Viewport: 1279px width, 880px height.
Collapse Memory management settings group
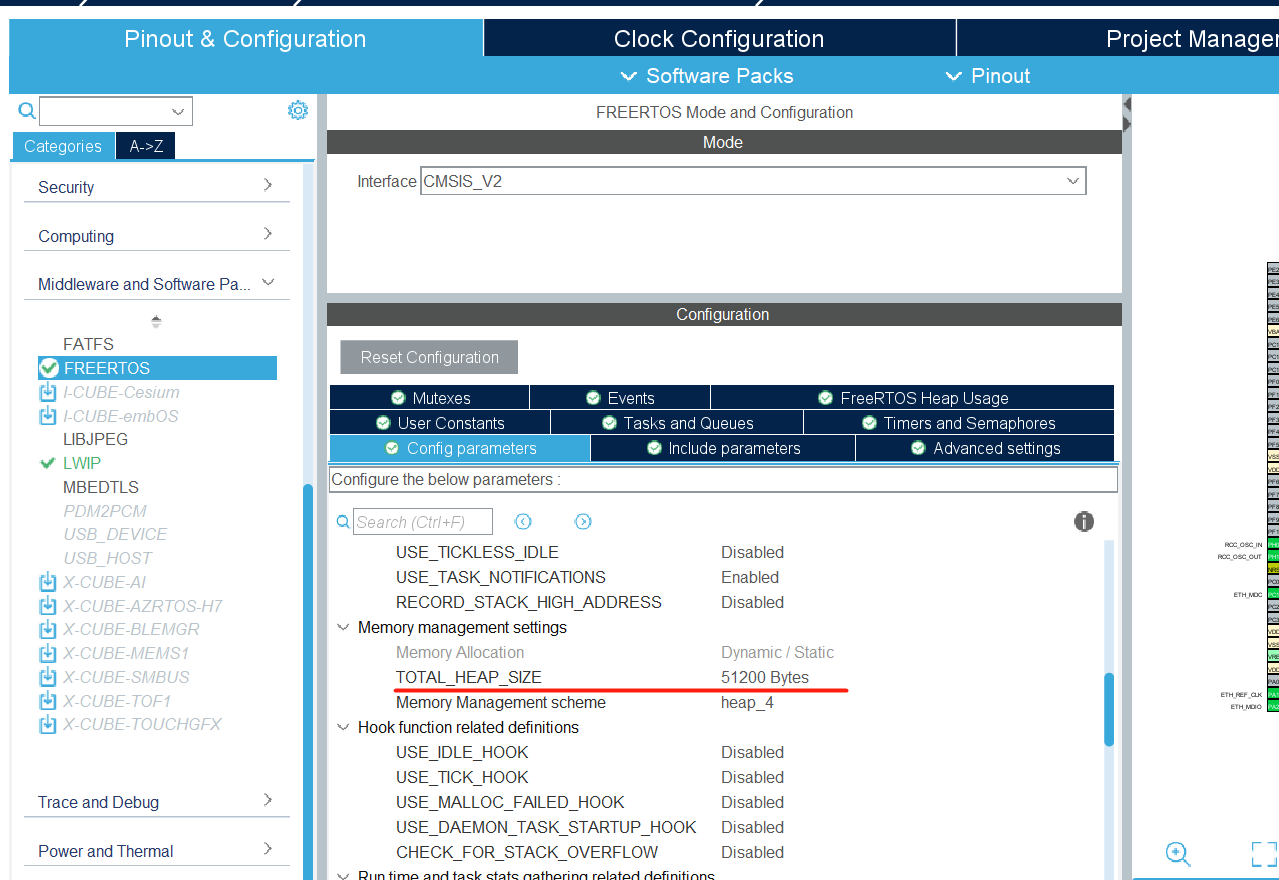343,627
